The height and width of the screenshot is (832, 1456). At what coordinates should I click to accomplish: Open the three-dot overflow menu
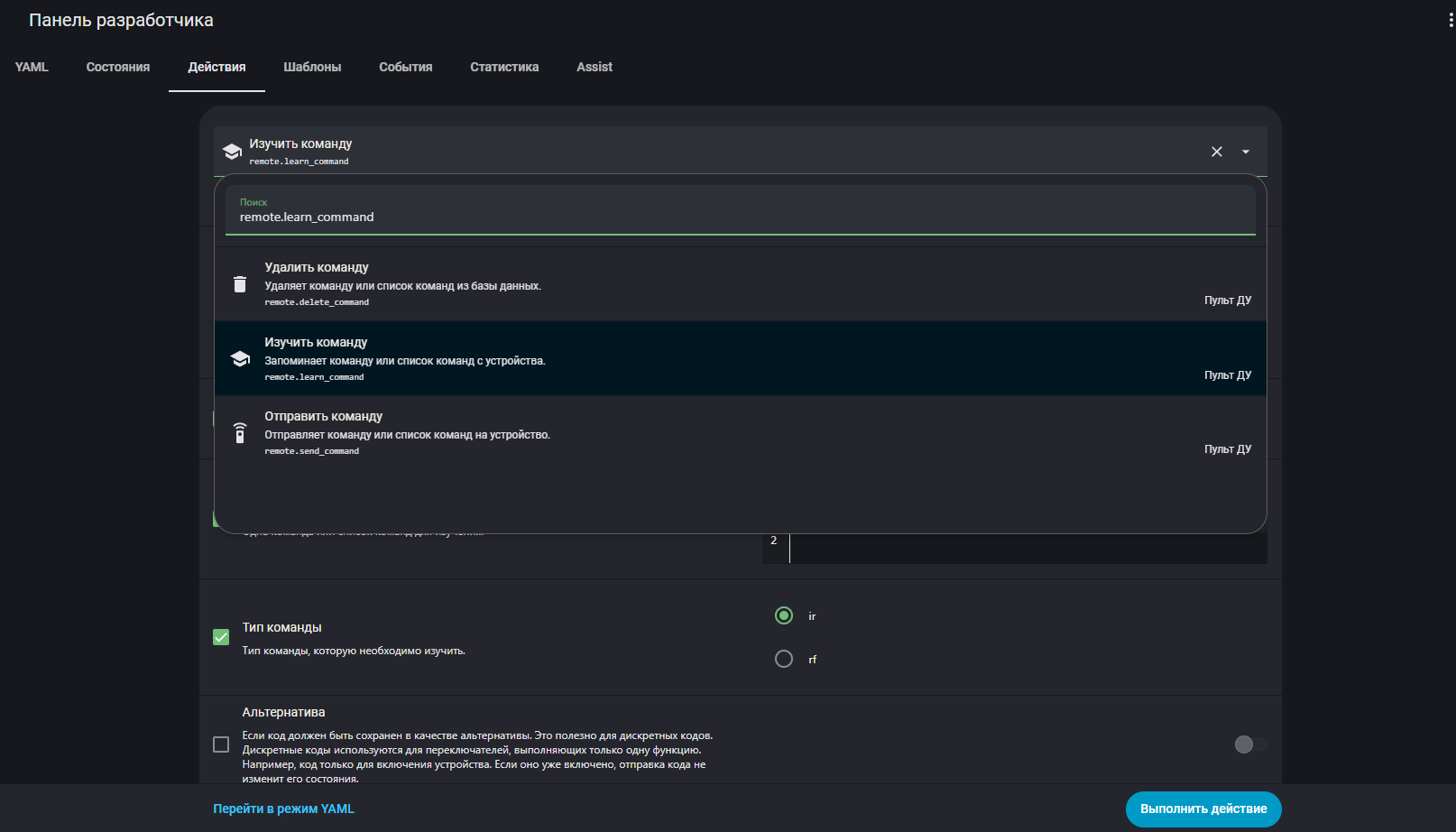pos(1450,21)
